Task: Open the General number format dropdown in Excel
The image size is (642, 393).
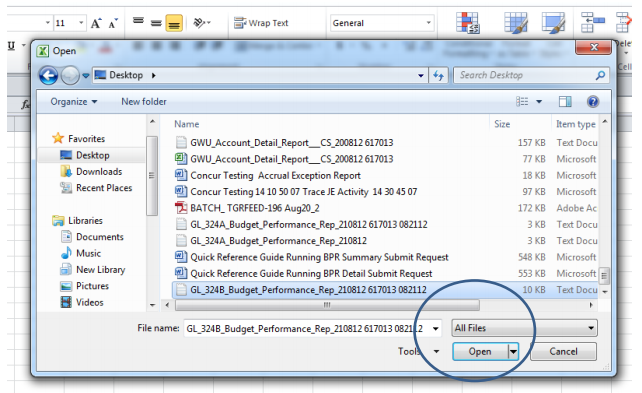Action: tap(429, 23)
